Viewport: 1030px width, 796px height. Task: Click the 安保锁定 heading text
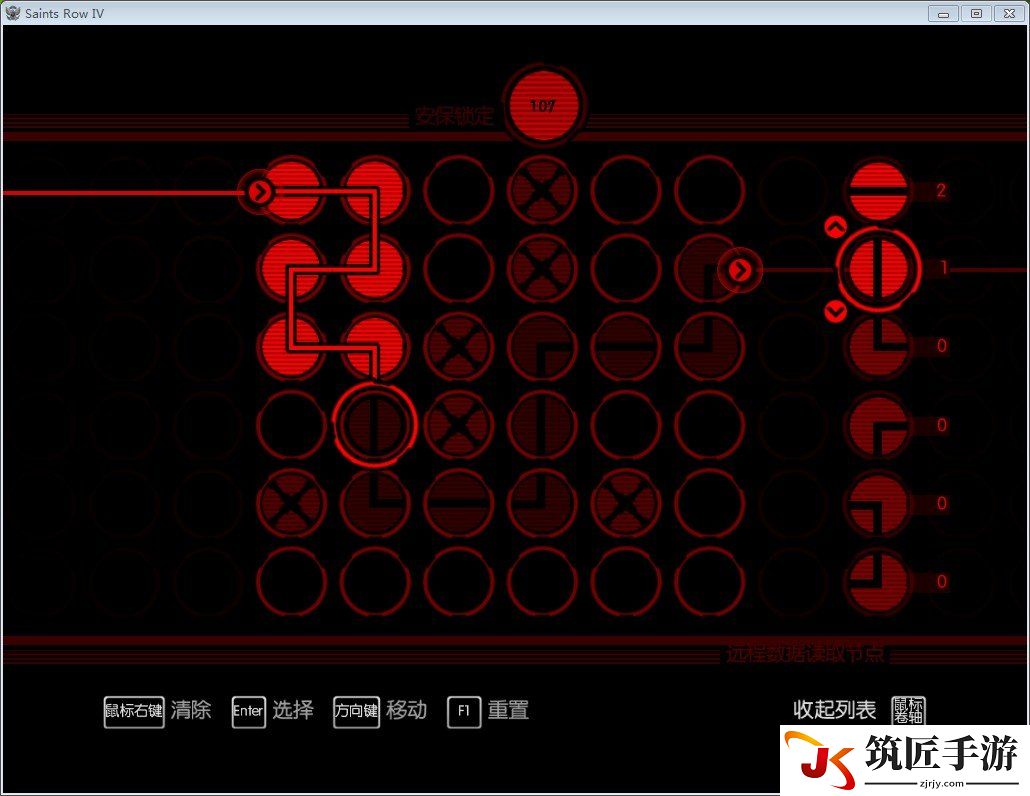(454, 116)
